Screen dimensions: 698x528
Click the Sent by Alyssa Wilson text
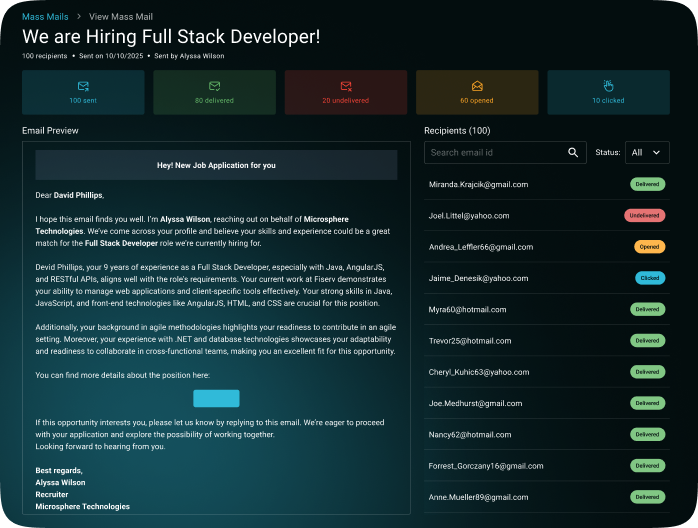[x=189, y=56]
